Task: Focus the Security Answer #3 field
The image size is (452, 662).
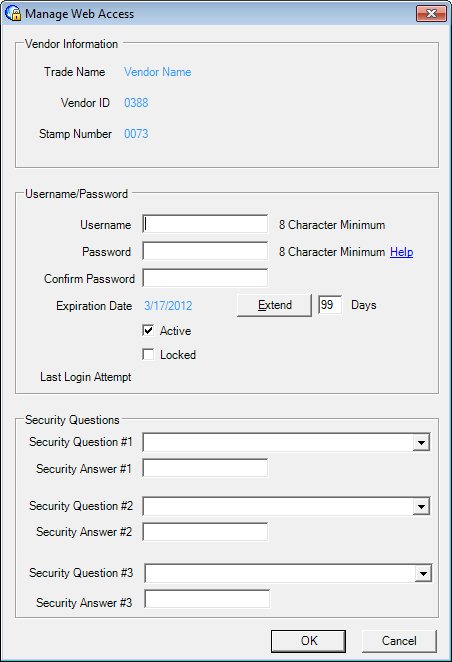Action: (207, 599)
